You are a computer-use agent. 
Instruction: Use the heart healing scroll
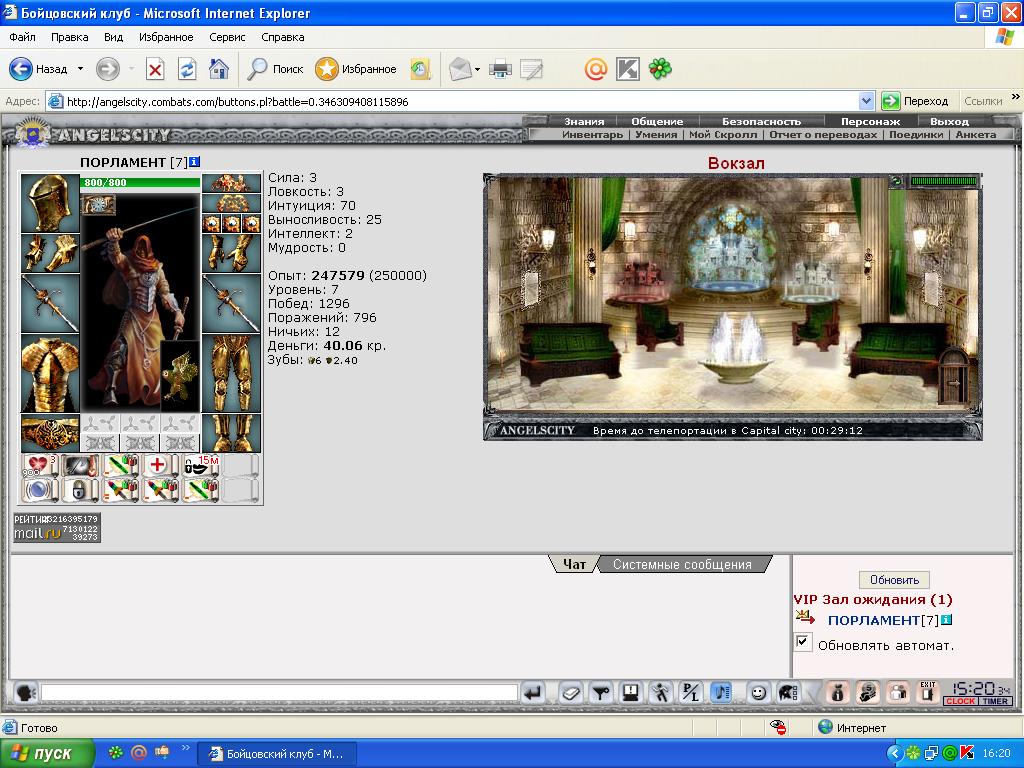pos(40,466)
